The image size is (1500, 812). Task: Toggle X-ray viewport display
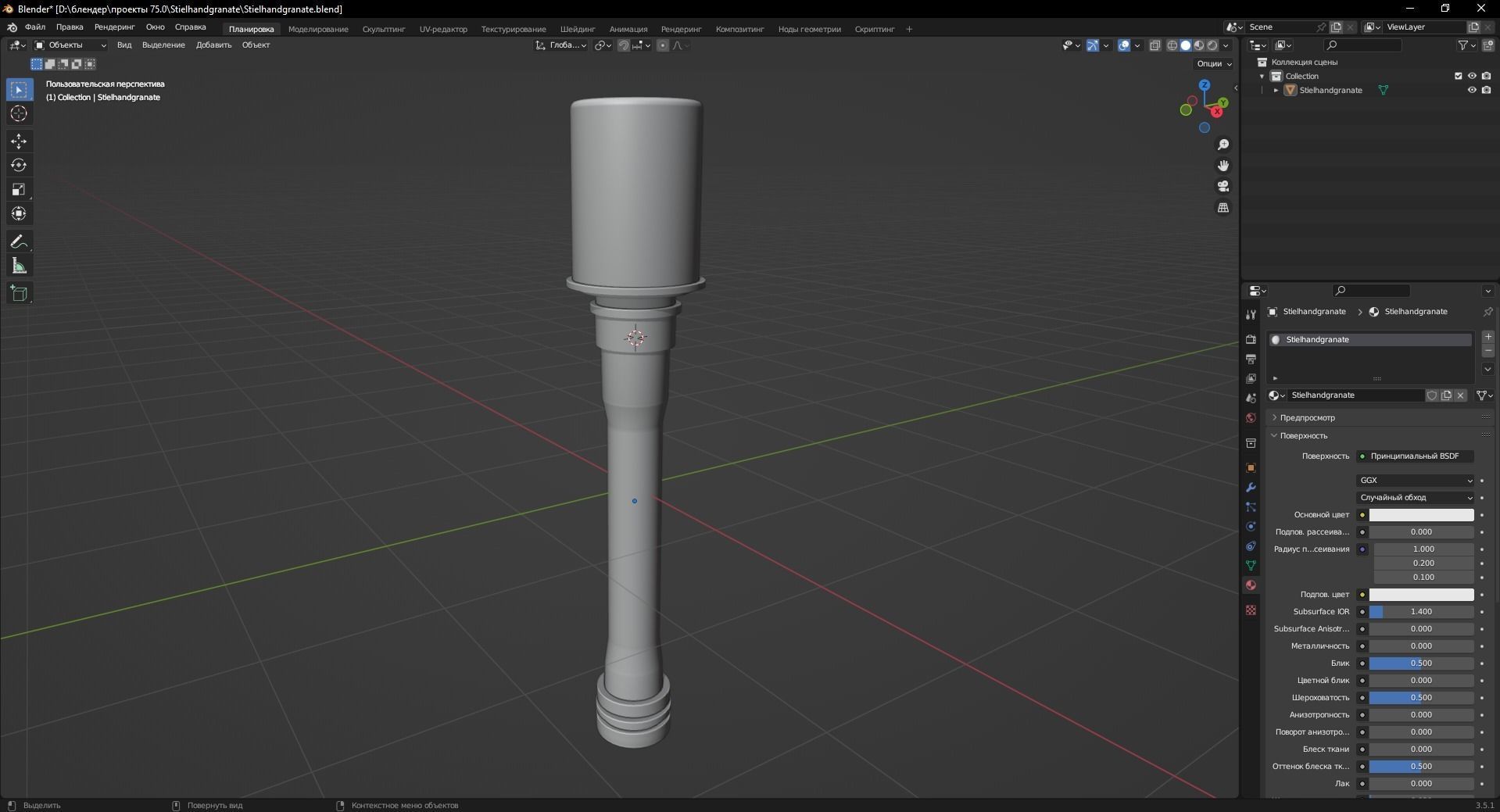(x=1155, y=45)
